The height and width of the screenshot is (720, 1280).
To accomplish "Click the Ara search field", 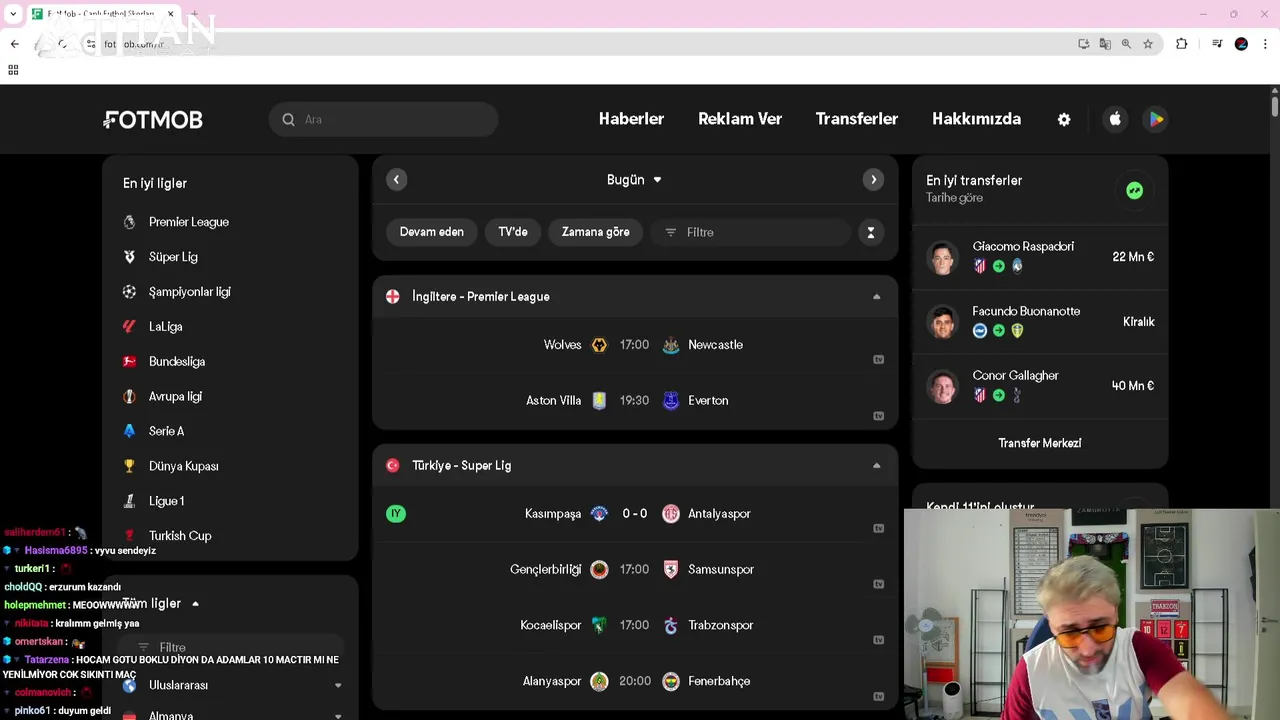I will click(x=383, y=119).
